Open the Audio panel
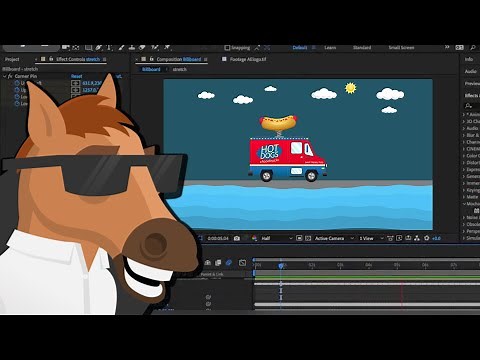The image size is (480, 360). 471,71
